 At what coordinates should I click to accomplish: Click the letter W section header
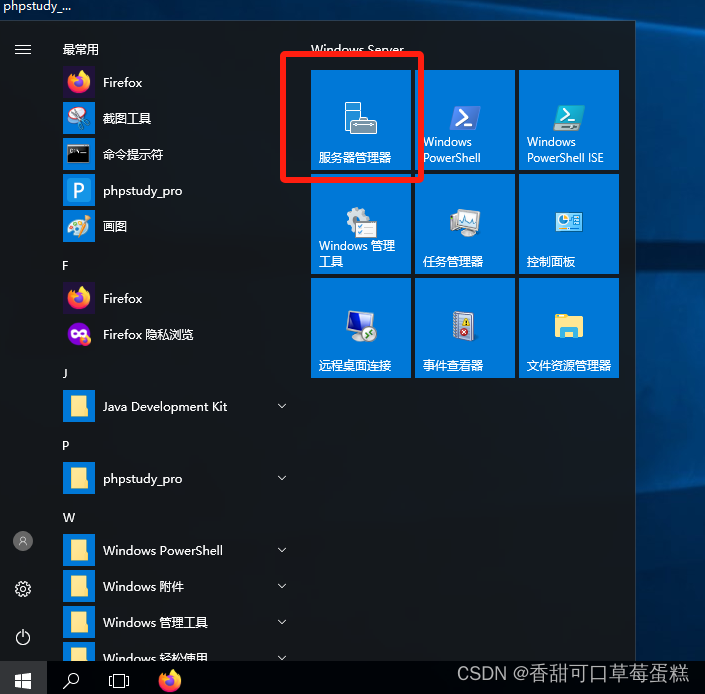pos(69,517)
